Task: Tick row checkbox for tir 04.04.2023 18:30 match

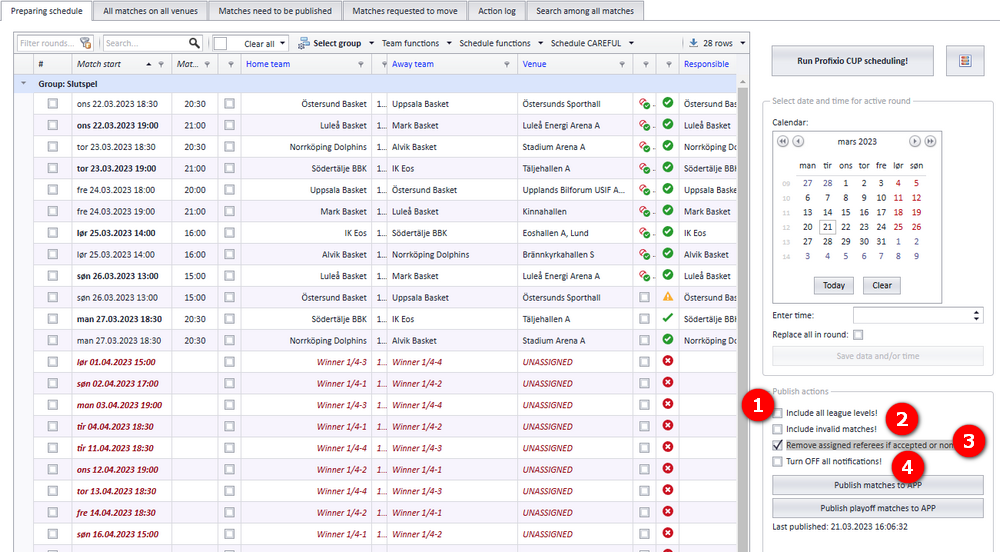Action: [52, 426]
